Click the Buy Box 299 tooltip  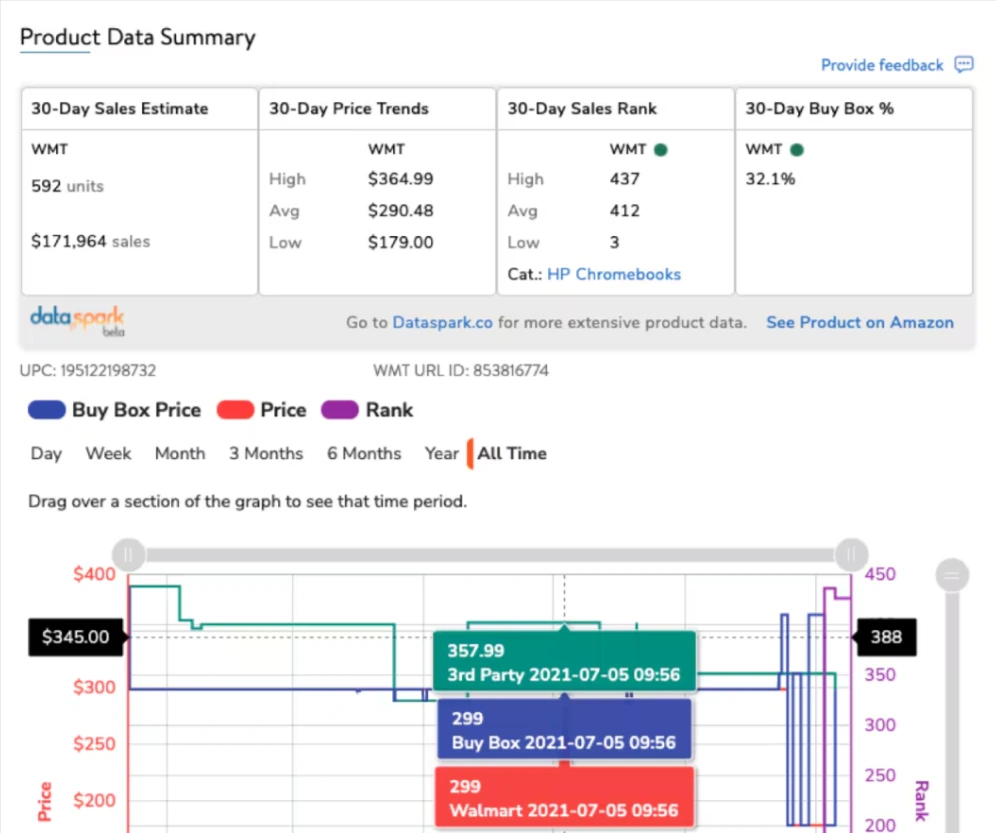click(564, 729)
